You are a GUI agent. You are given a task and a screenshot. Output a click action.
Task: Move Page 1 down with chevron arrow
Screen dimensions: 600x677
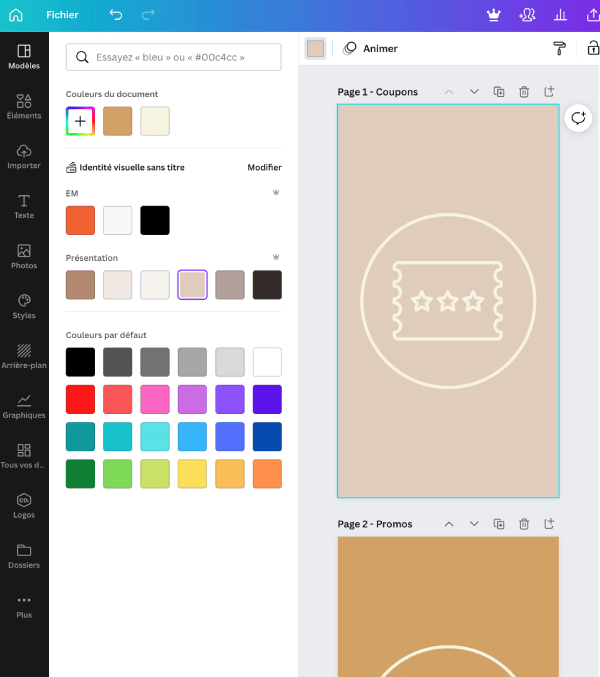coord(474,92)
